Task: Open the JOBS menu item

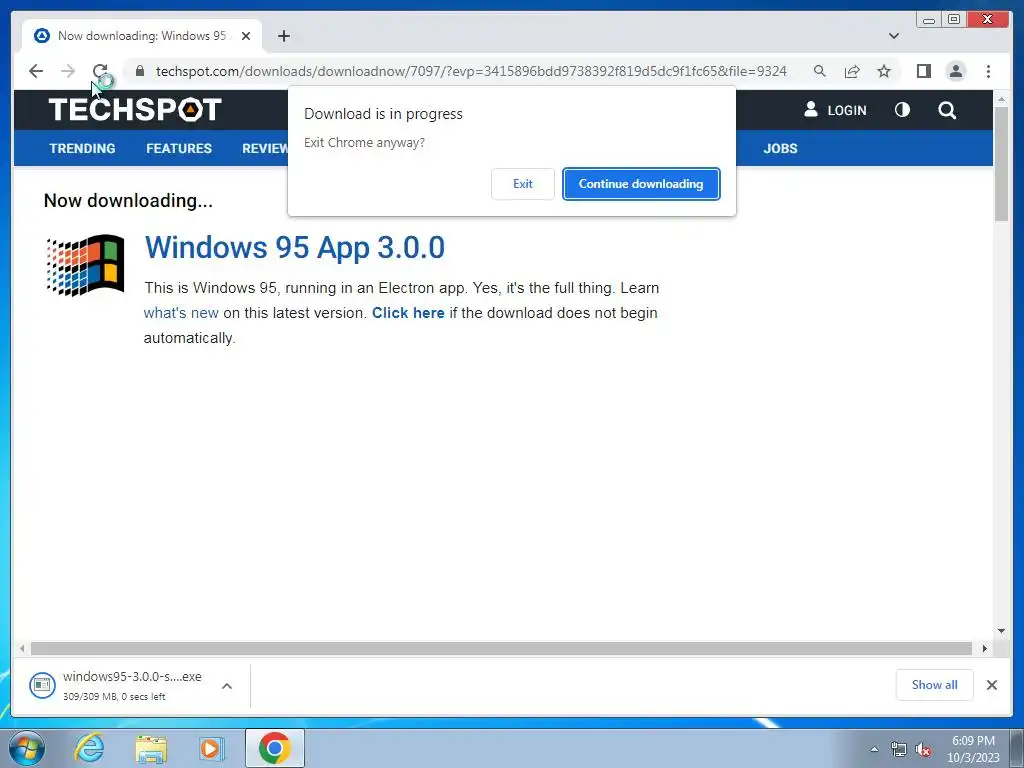Action: tap(780, 148)
